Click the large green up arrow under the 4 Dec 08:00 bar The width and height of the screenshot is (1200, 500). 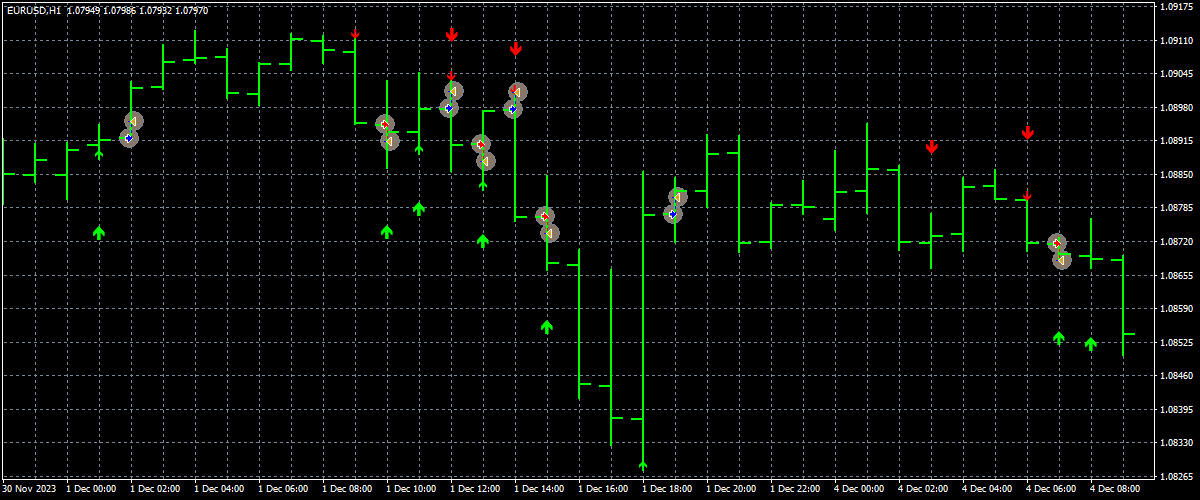1091,344
